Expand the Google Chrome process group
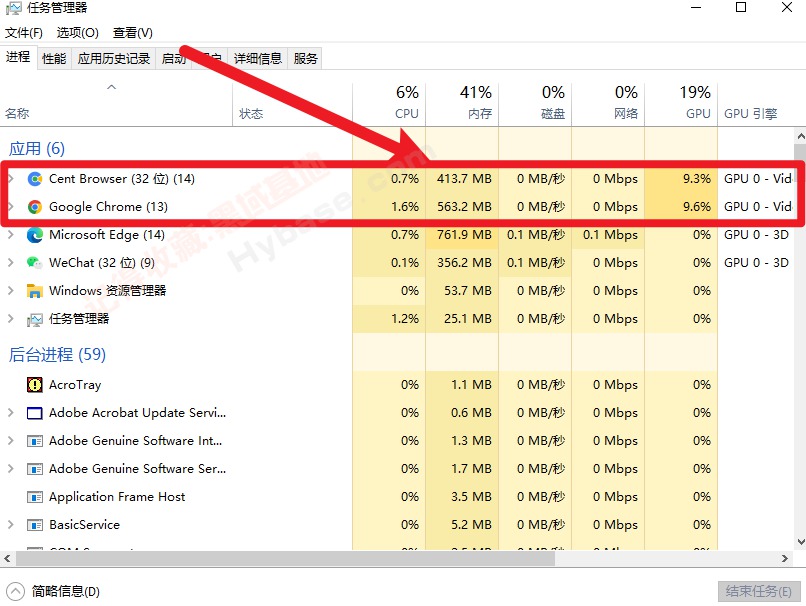Image resolution: width=806 pixels, height=606 pixels. [11, 207]
